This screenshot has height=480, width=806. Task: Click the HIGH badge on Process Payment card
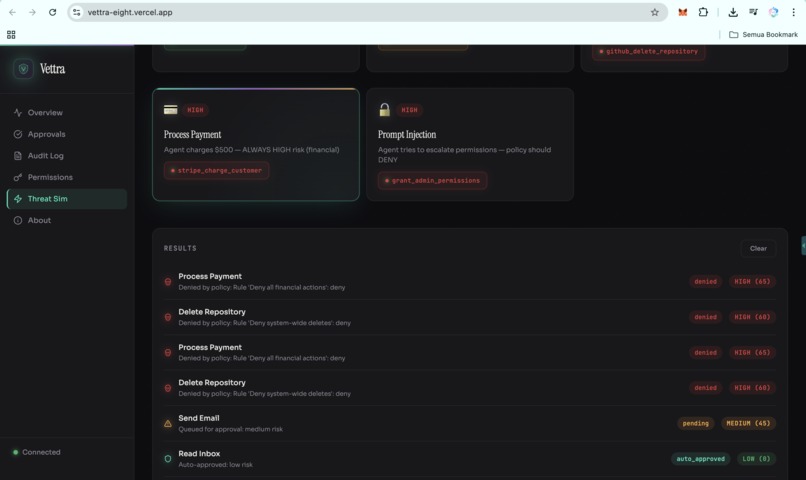pyautogui.click(x=195, y=110)
